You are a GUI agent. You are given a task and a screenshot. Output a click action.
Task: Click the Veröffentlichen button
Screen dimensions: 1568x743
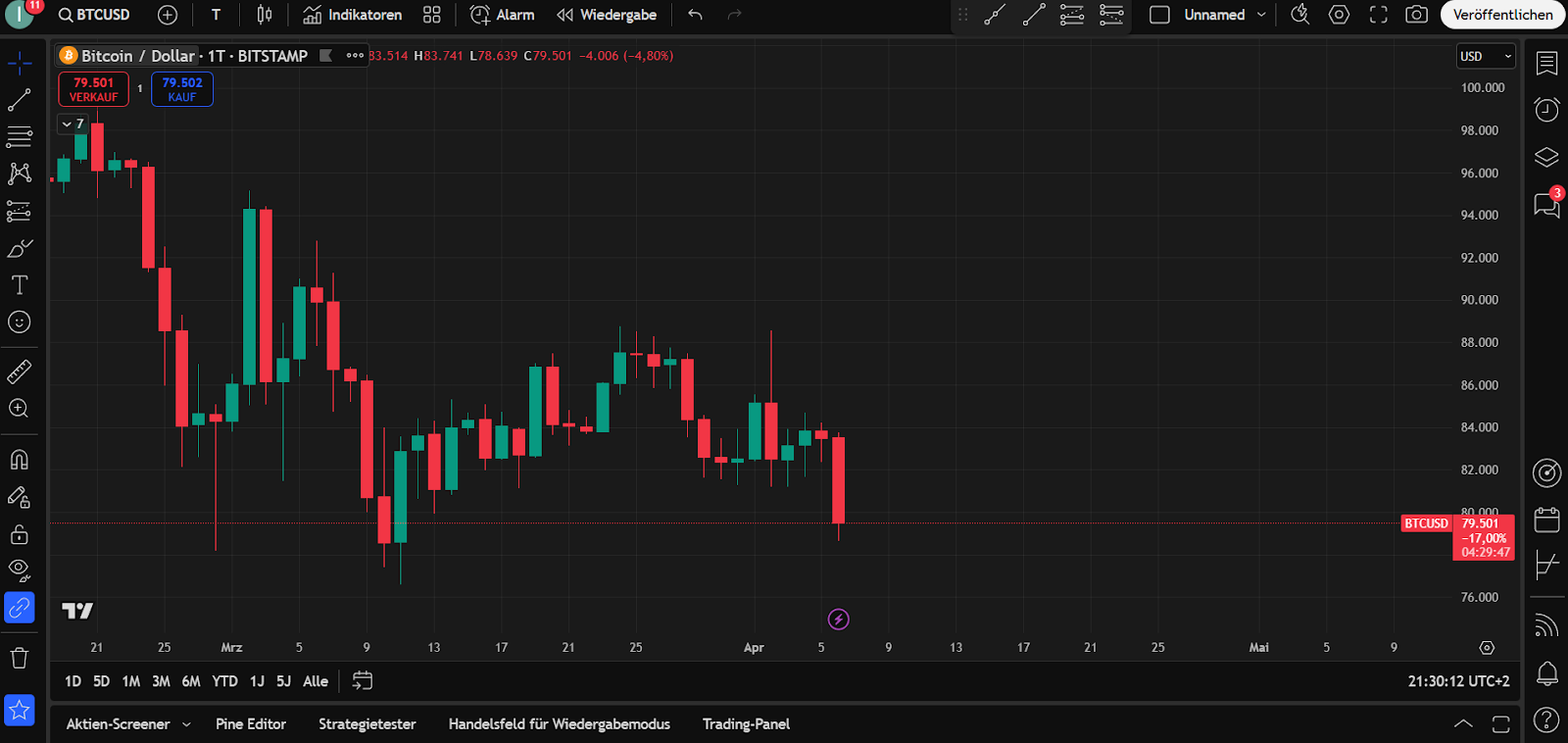click(x=1501, y=15)
